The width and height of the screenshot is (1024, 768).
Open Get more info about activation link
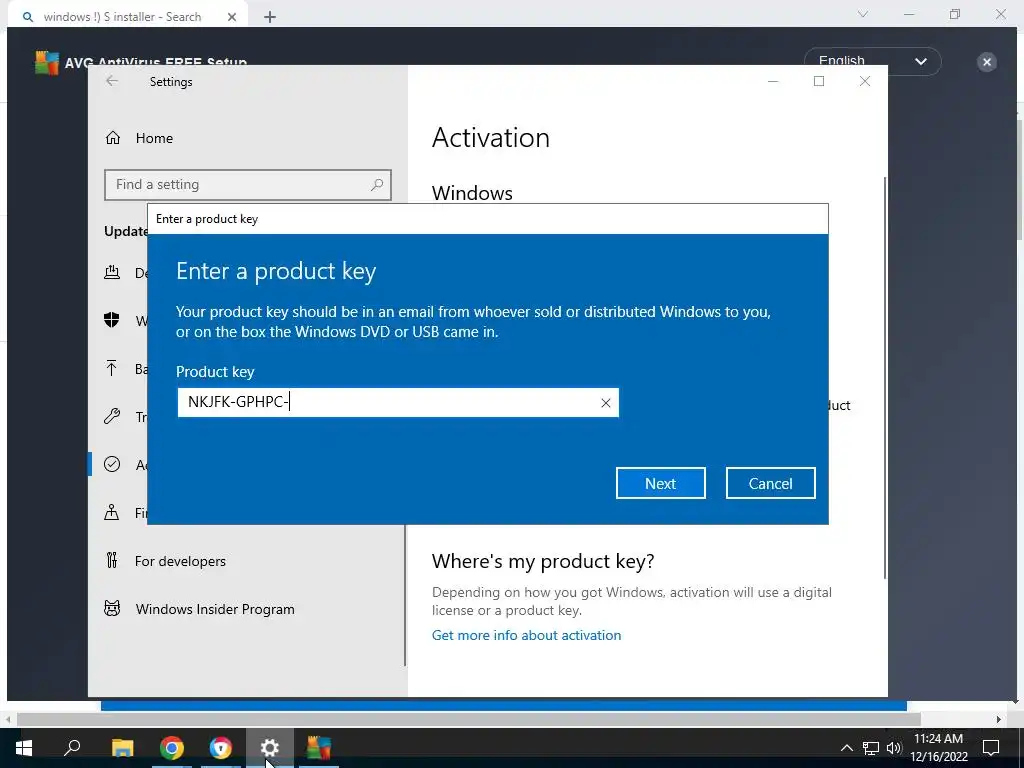(x=526, y=635)
